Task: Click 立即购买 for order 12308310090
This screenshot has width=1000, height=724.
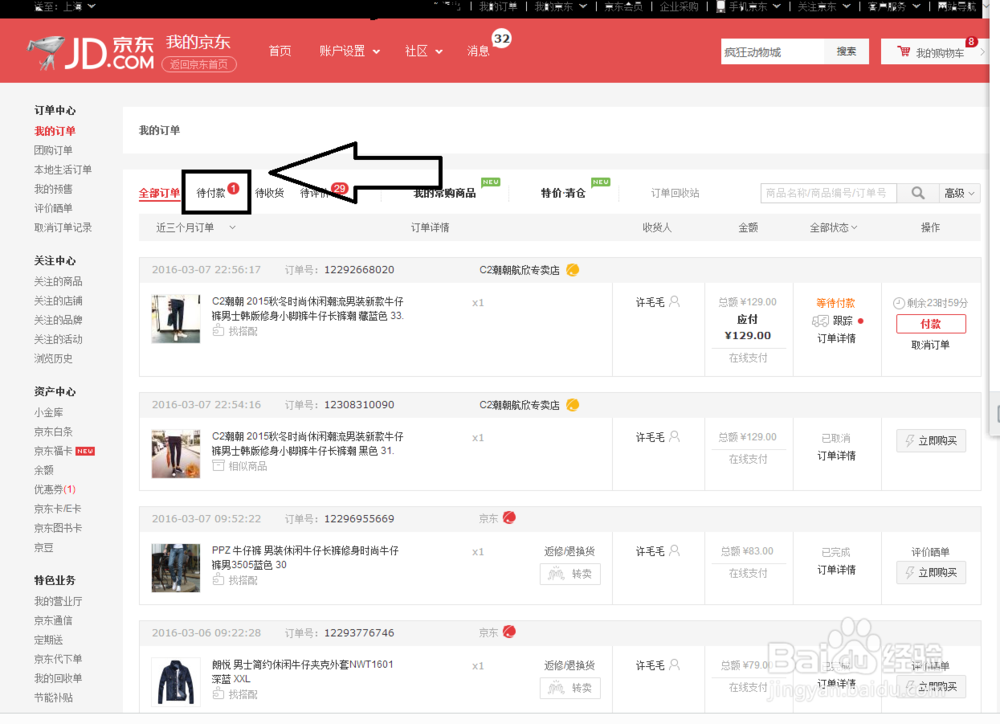Action: (930, 441)
